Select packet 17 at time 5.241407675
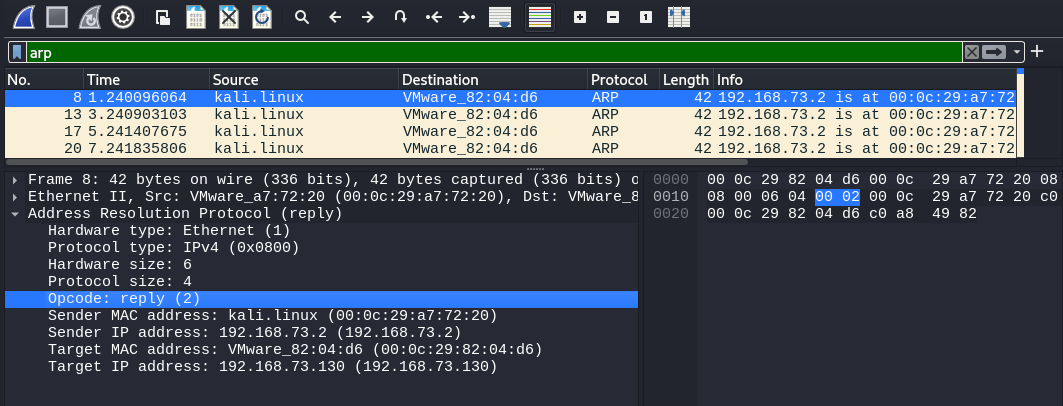 tap(510, 131)
